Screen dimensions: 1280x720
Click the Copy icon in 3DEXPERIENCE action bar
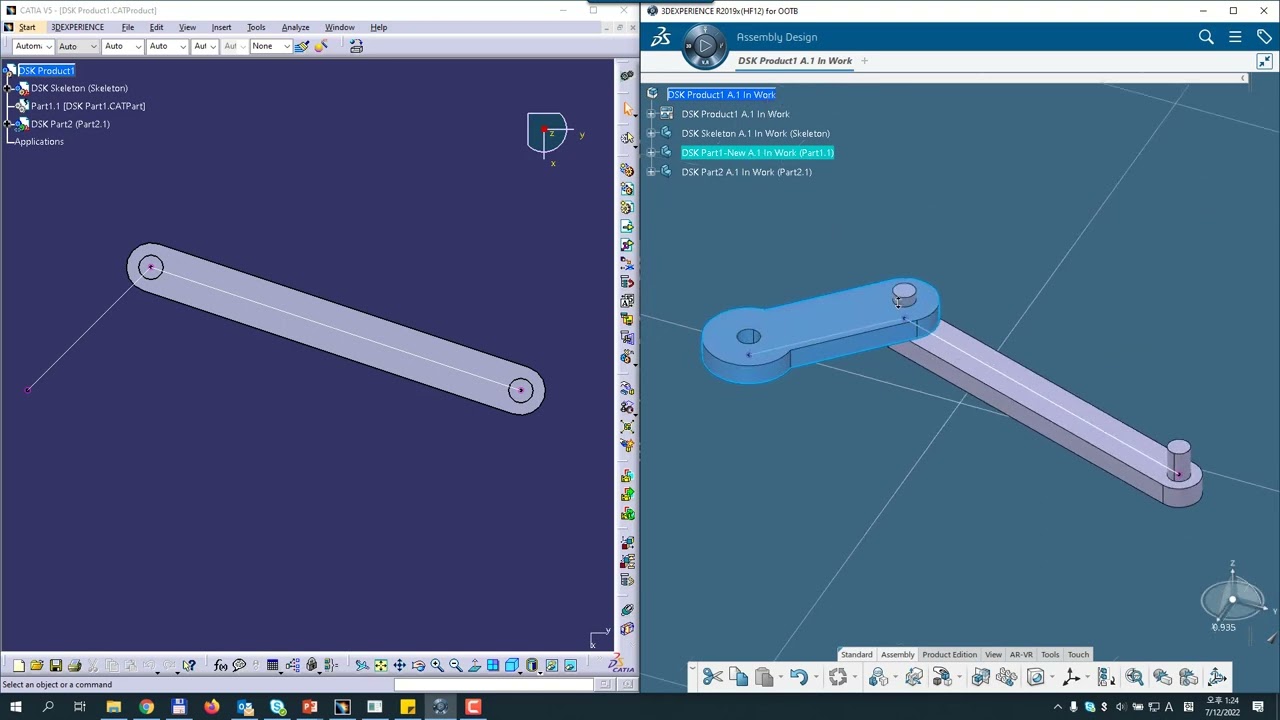point(738,677)
